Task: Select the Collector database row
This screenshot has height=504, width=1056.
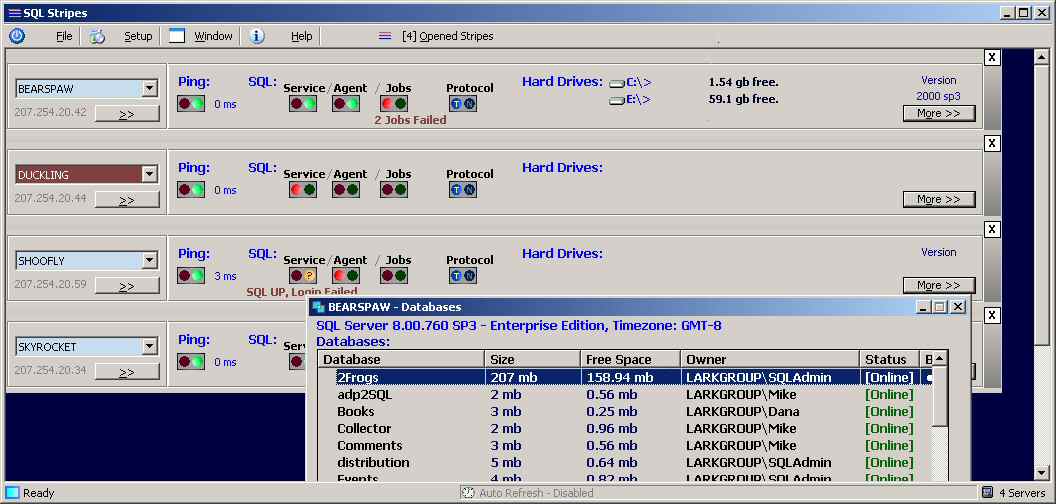Action: [625, 429]
